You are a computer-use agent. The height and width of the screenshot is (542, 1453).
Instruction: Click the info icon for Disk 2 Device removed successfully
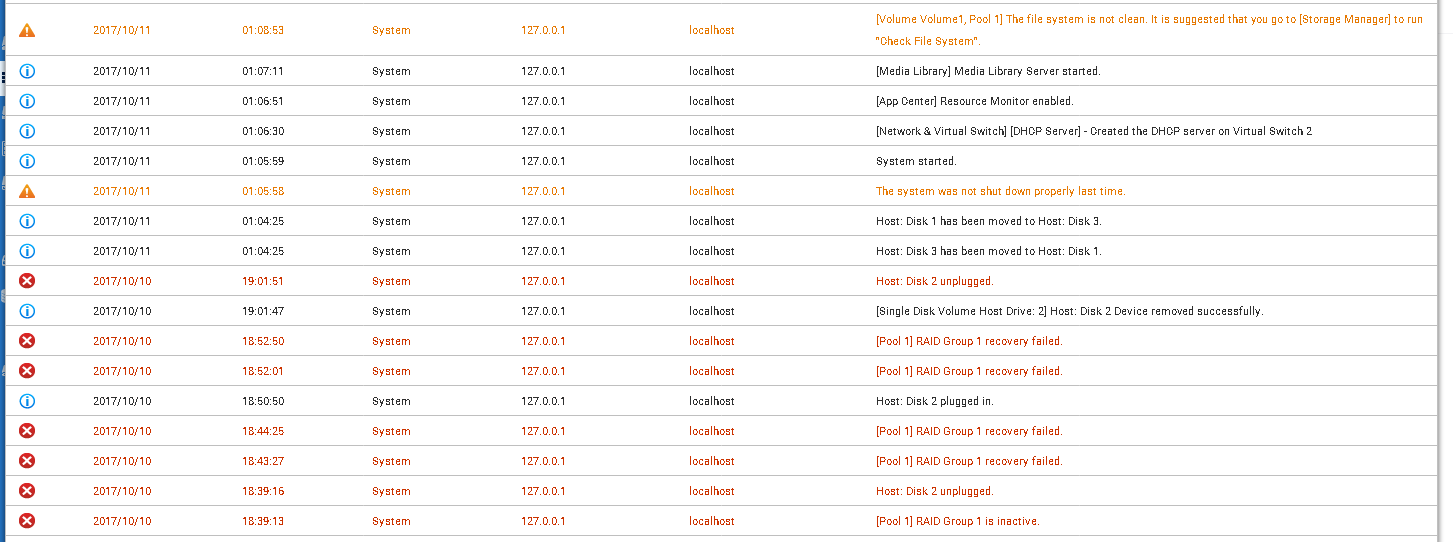(27, 311)
